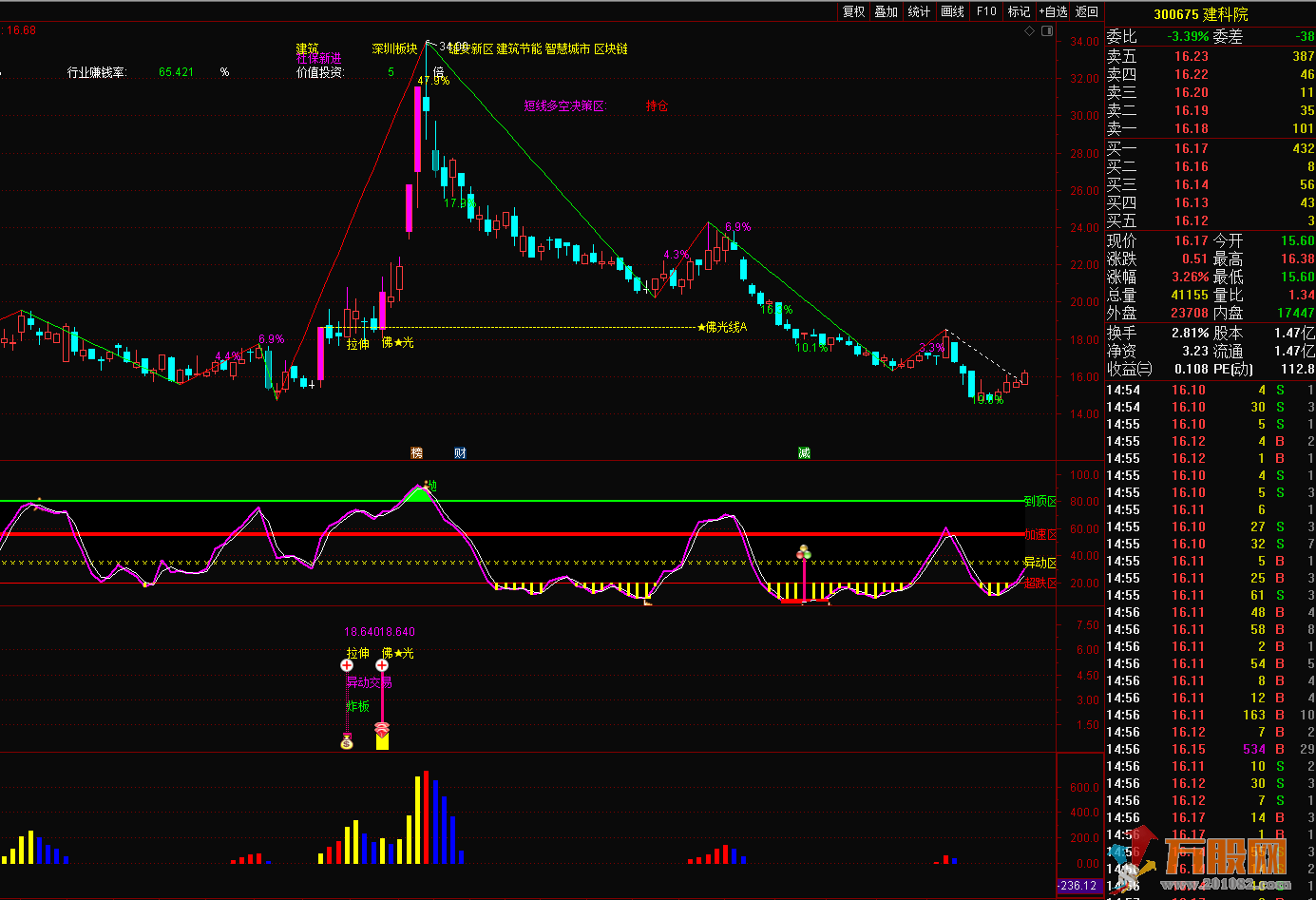This screenshot has width=1316, height=900.
Task: Click the diamond icon at chart top-right
Action: point(1029,31)
